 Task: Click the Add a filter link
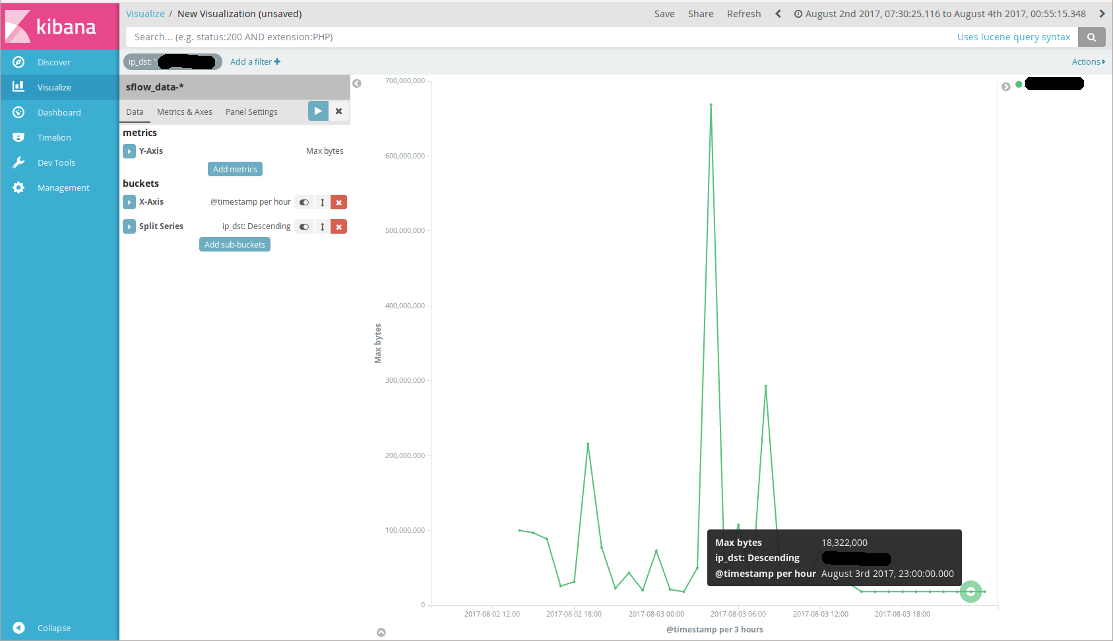pyautogui.click(x=255, y=62)
